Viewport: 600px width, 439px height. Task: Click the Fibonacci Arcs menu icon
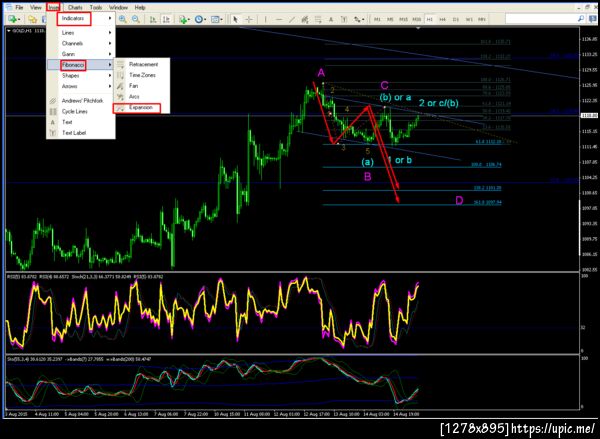coord(121,96)
